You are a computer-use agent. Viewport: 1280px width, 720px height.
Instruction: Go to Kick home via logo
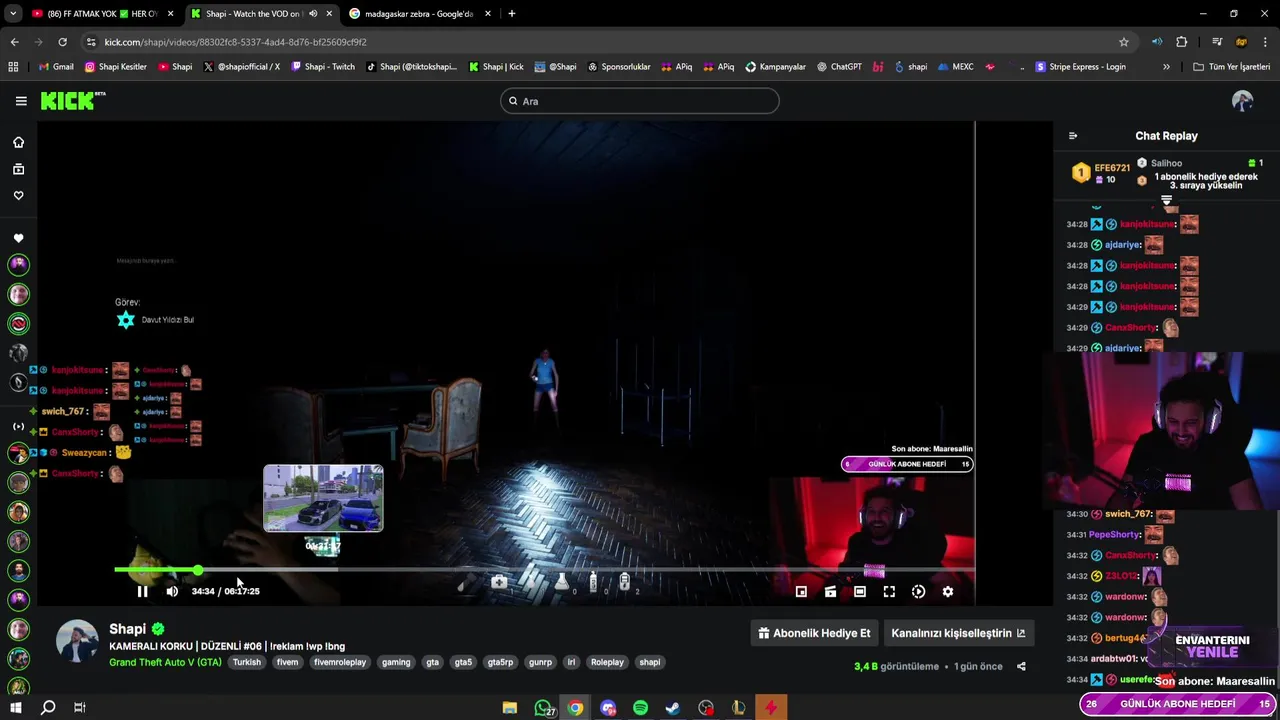[72, 100]
